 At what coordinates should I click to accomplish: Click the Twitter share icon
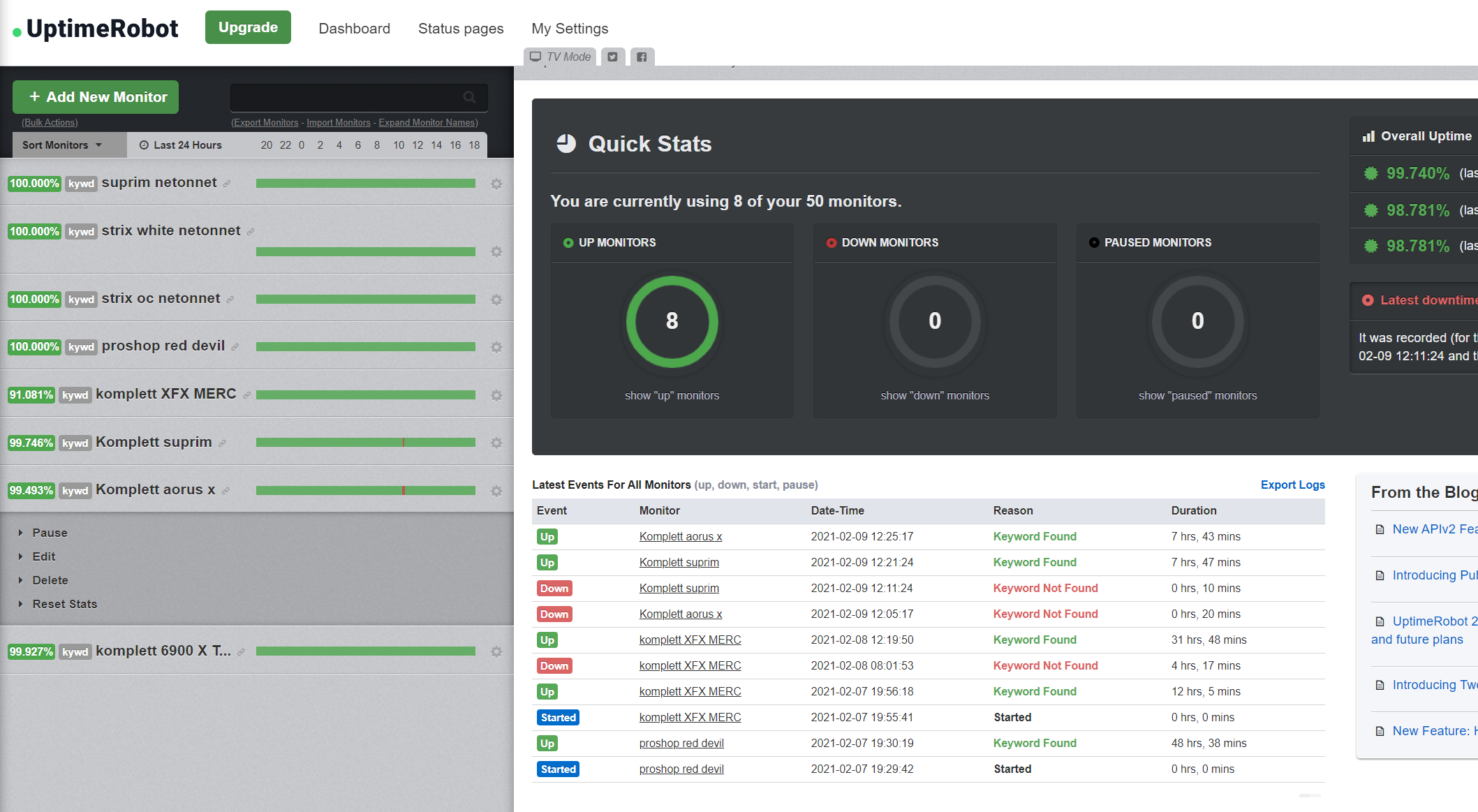pyautogui.click(x=612, y=57)
